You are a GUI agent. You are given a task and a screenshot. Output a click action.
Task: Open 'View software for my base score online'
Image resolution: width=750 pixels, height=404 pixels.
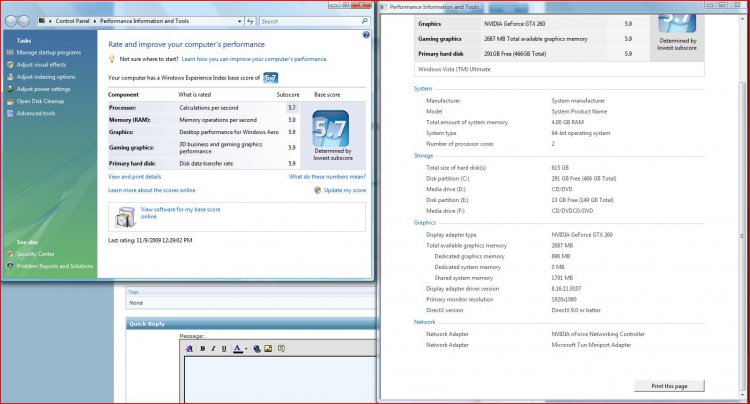click(180, 213)
